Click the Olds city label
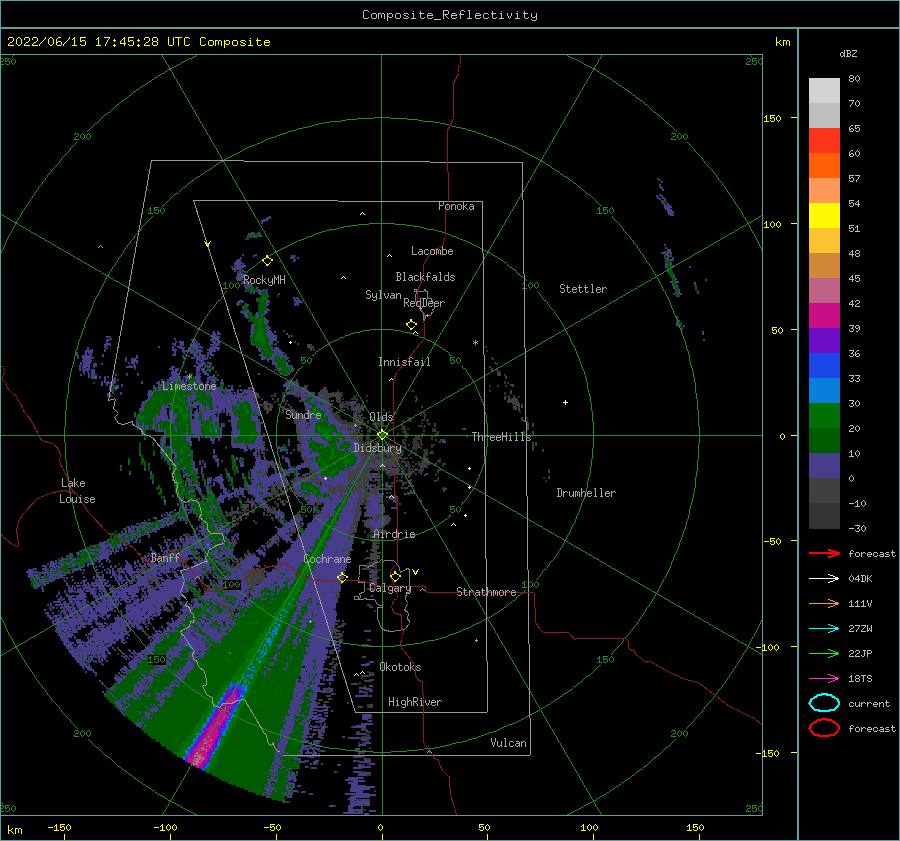 [381, 417]
